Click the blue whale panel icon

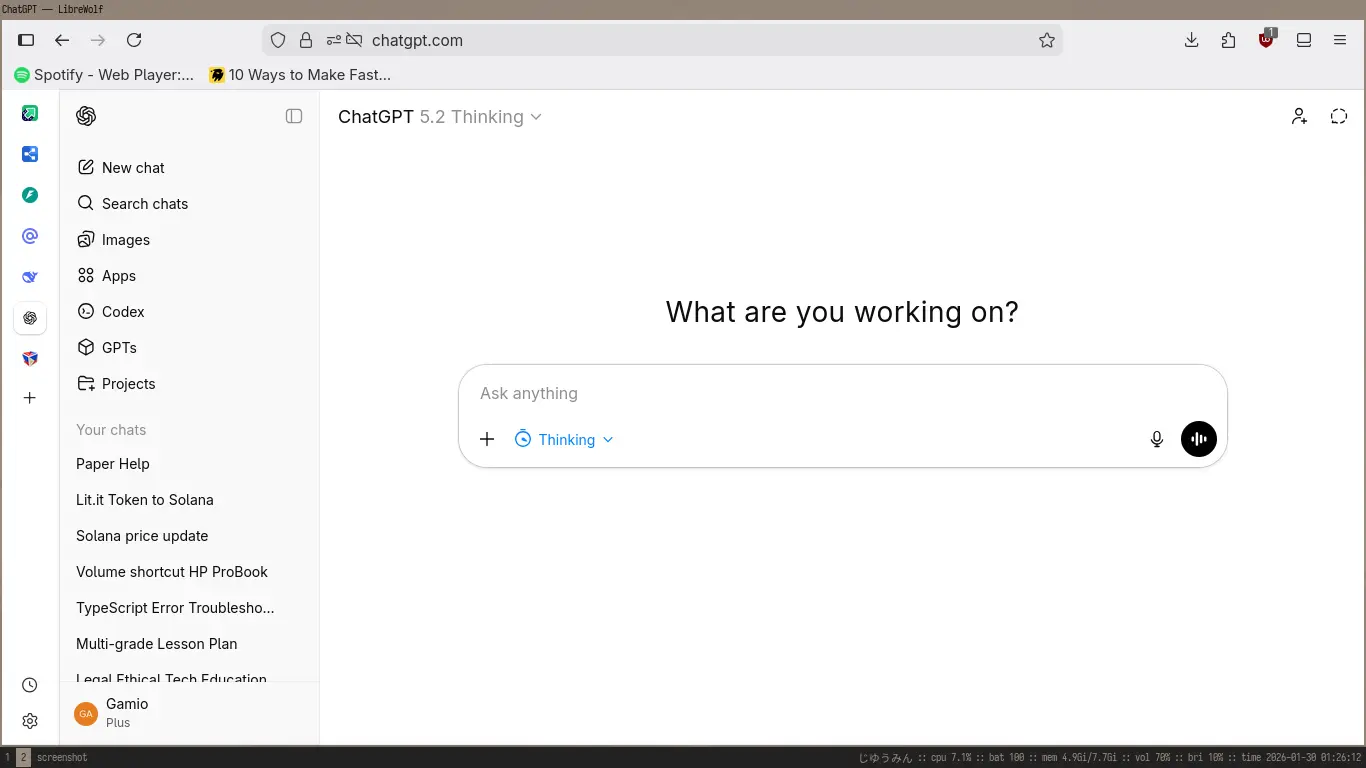[30, 277]
